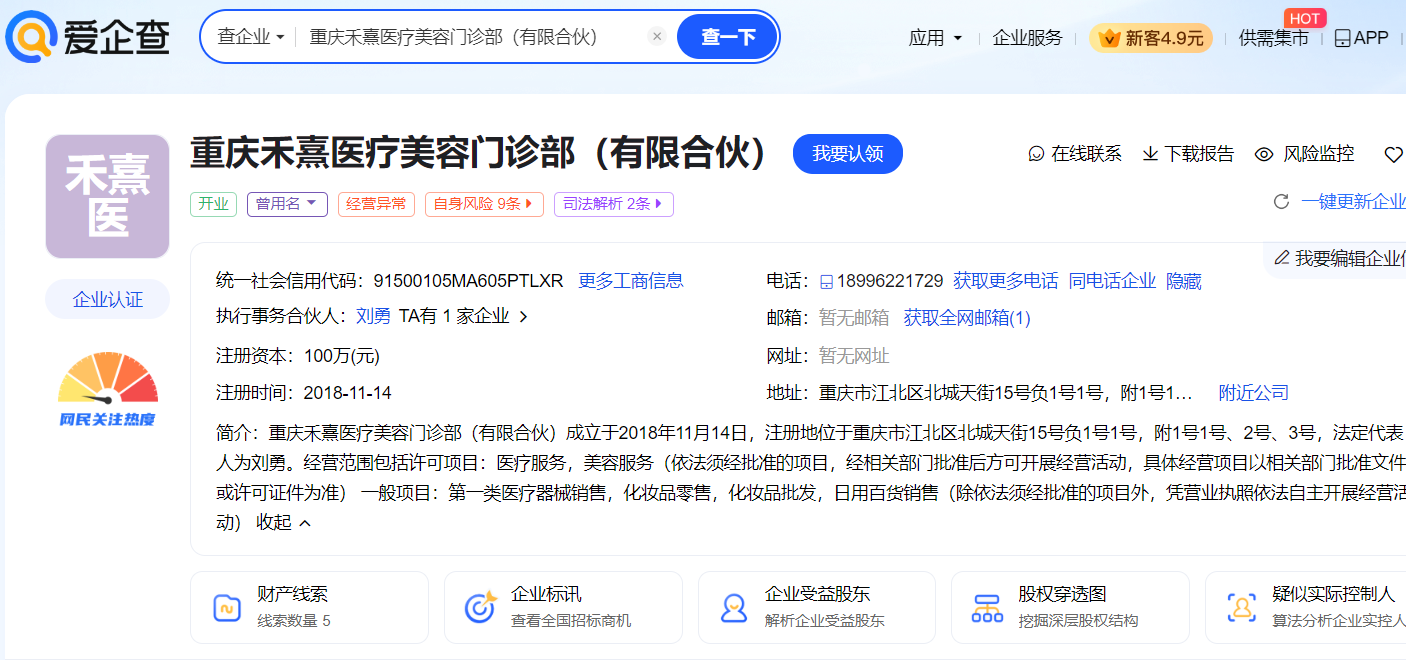
Task: Click the 下载报告 download icon
Action: point(1150,154)
